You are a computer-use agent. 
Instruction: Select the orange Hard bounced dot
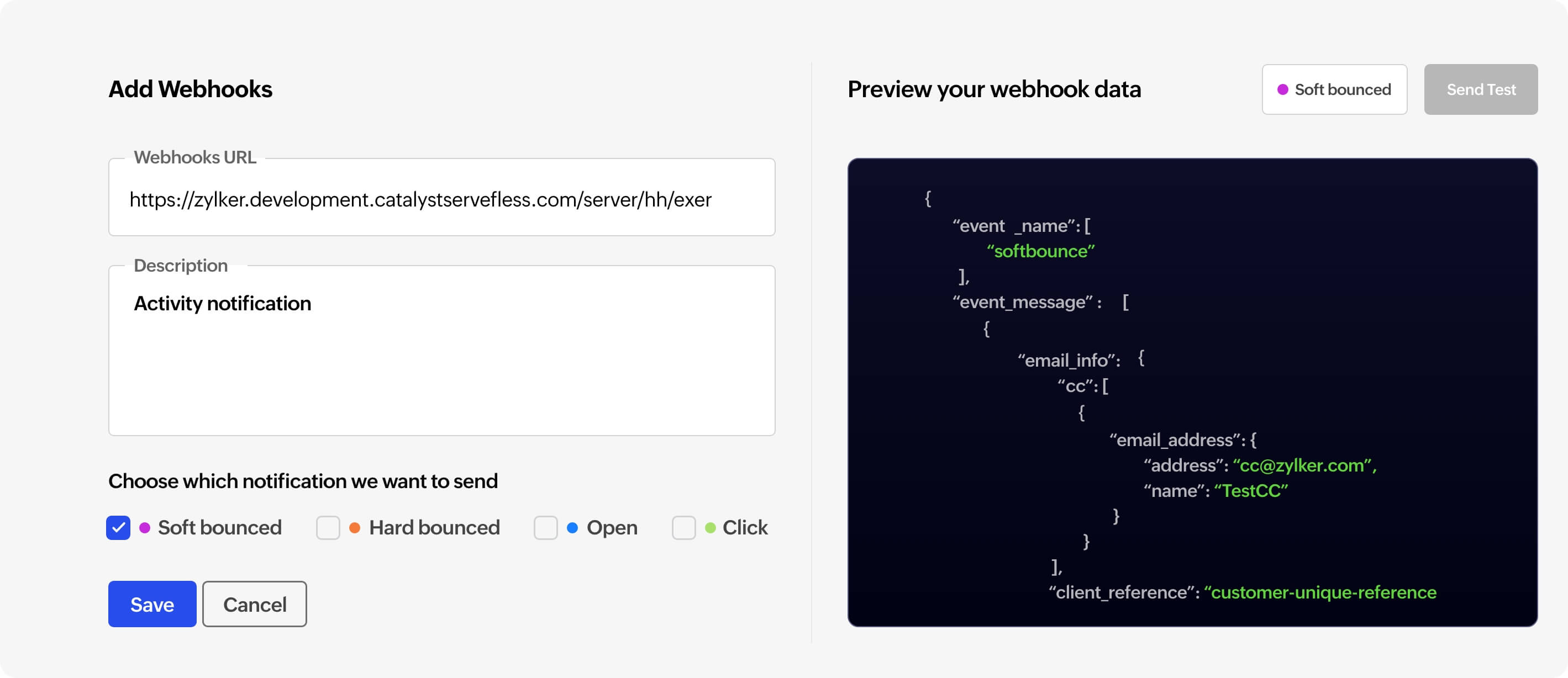click(354, 527)
